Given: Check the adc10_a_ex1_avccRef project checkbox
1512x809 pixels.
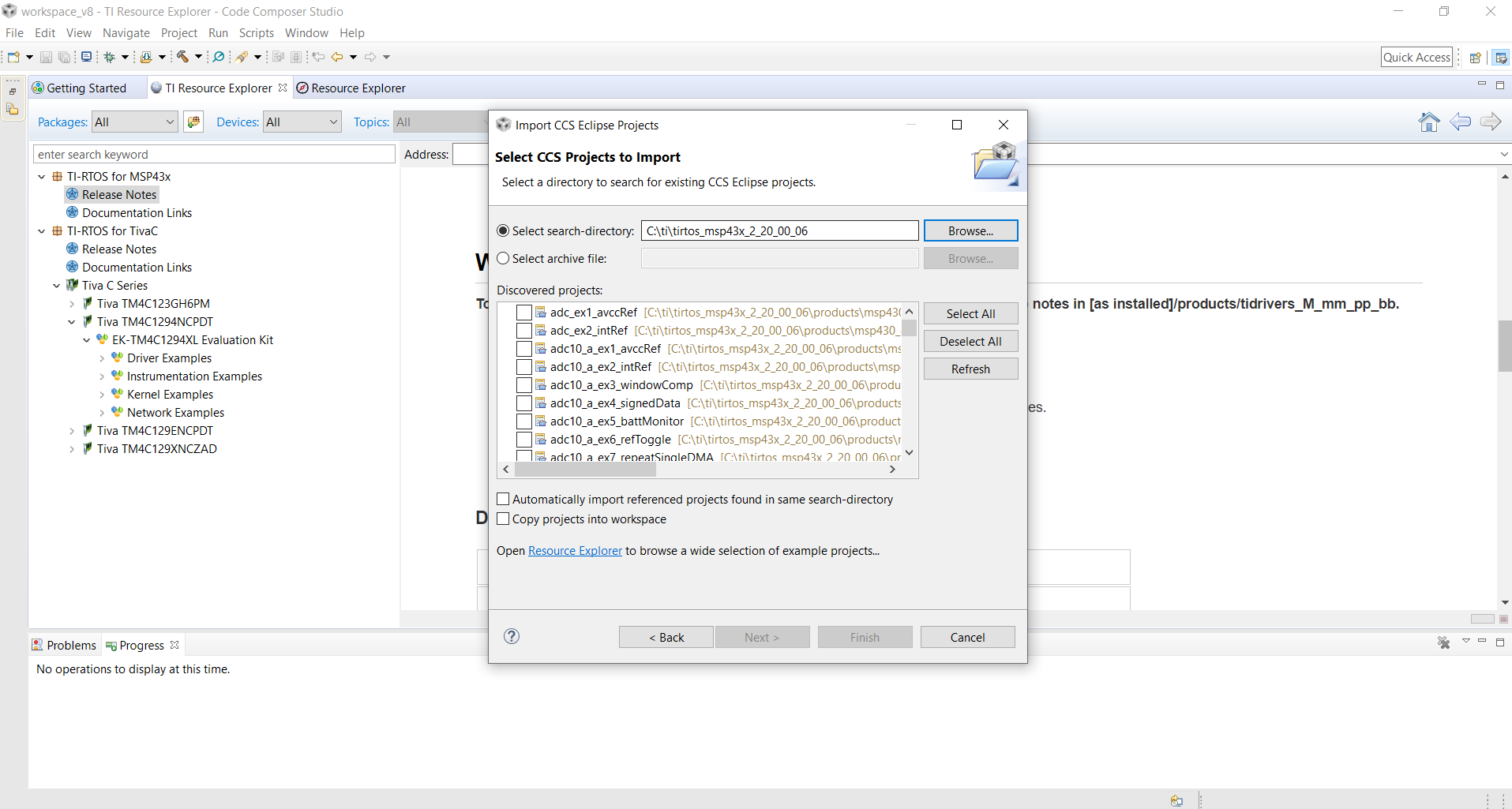Looking at the screenshot, I should point(523,349).
